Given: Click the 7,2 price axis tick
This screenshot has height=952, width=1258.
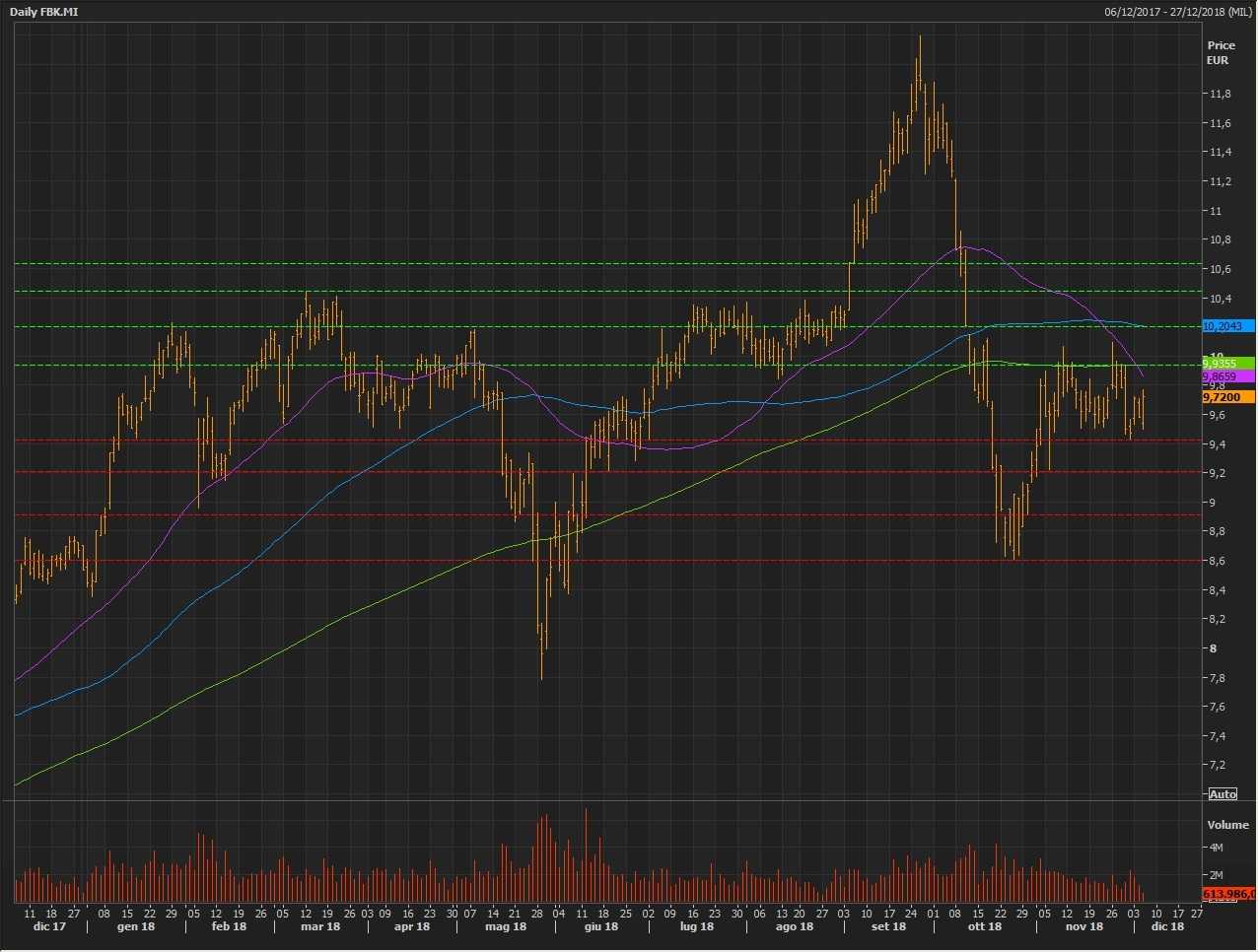Looking at the screenshot, I should pos(1219,766).
